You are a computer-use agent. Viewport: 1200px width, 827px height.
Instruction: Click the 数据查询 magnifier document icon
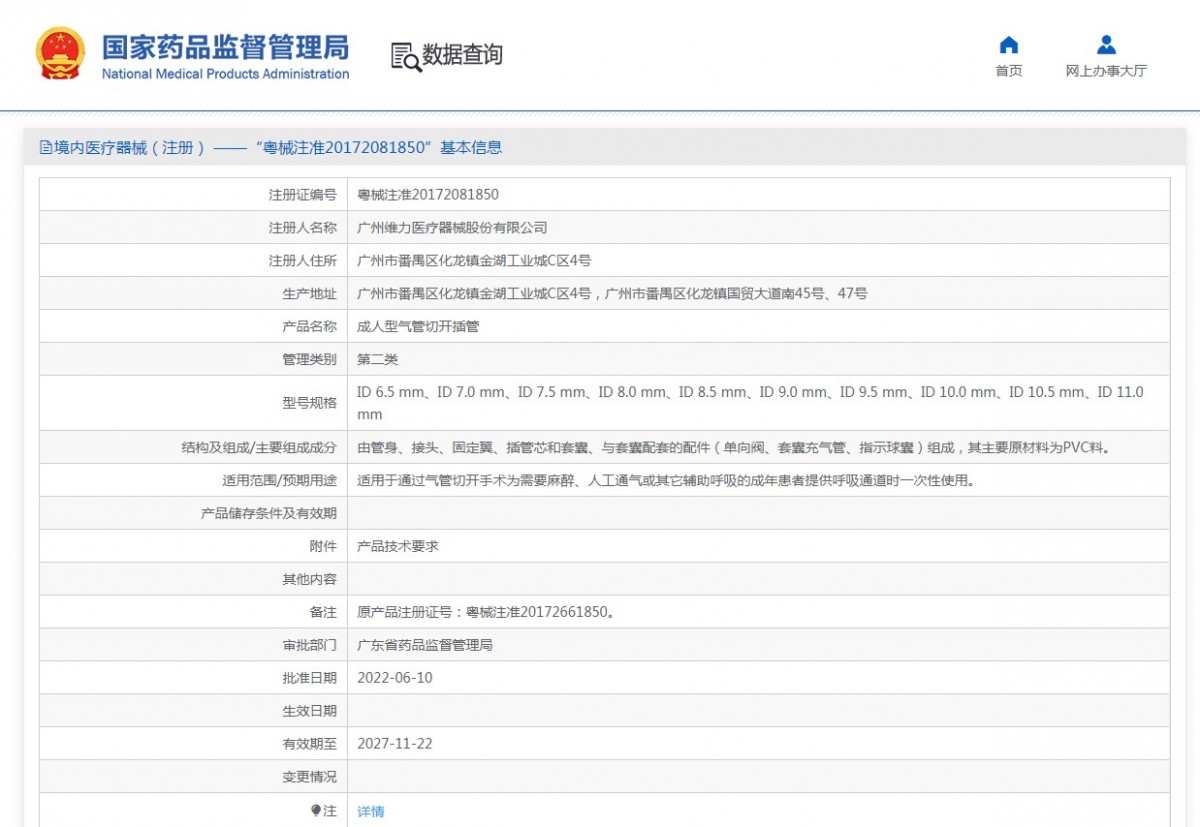[405, 56]
